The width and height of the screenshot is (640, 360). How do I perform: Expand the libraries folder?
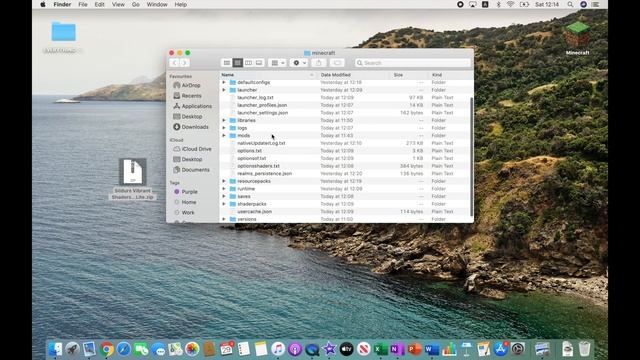[x=224, y=120]
